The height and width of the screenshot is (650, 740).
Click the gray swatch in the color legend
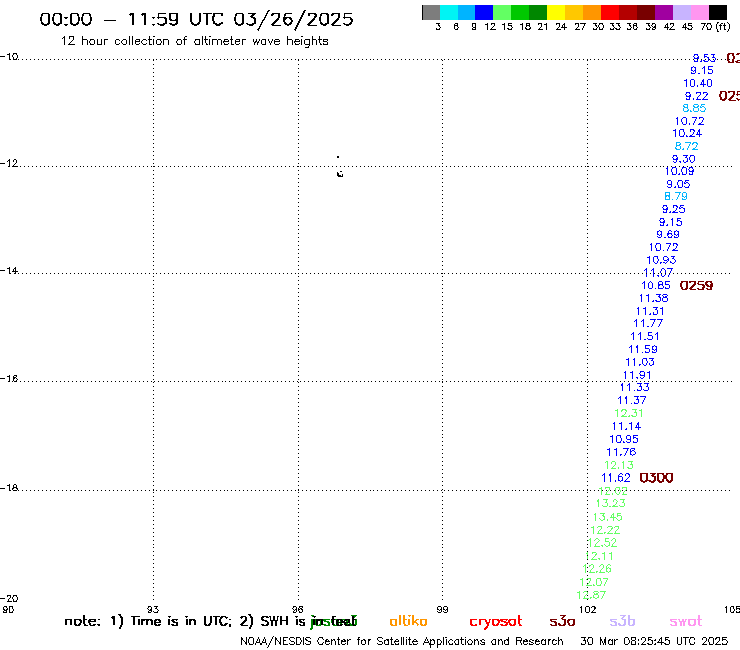coord(431,12)
